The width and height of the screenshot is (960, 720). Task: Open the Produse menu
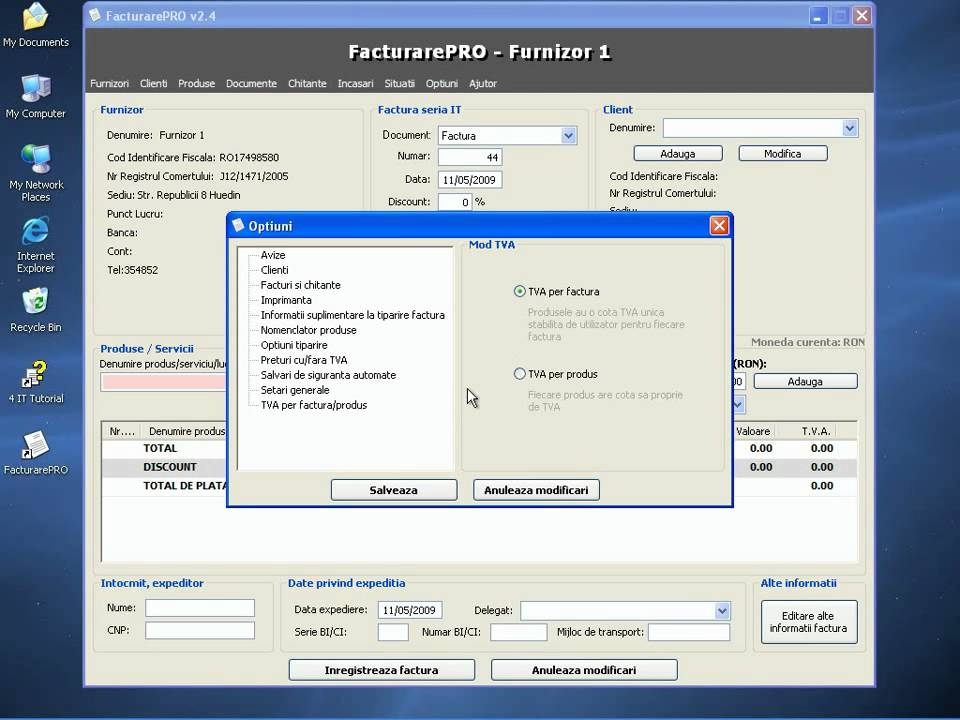pos(197,83)
